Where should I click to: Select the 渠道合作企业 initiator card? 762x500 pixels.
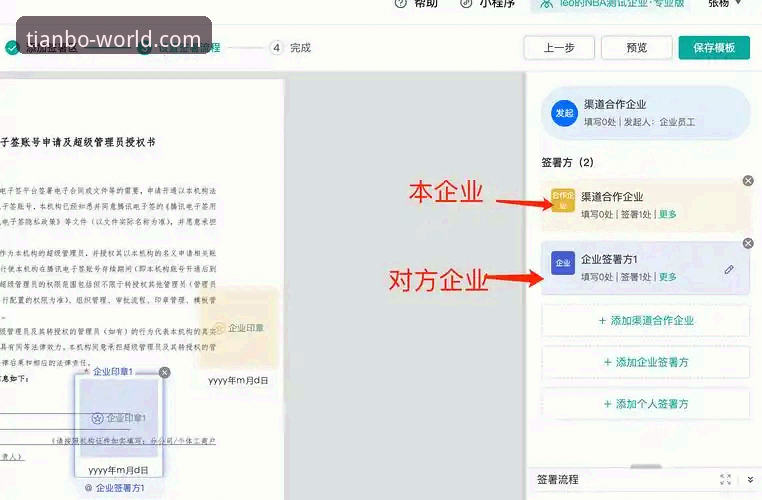click(x=646, y=113)
